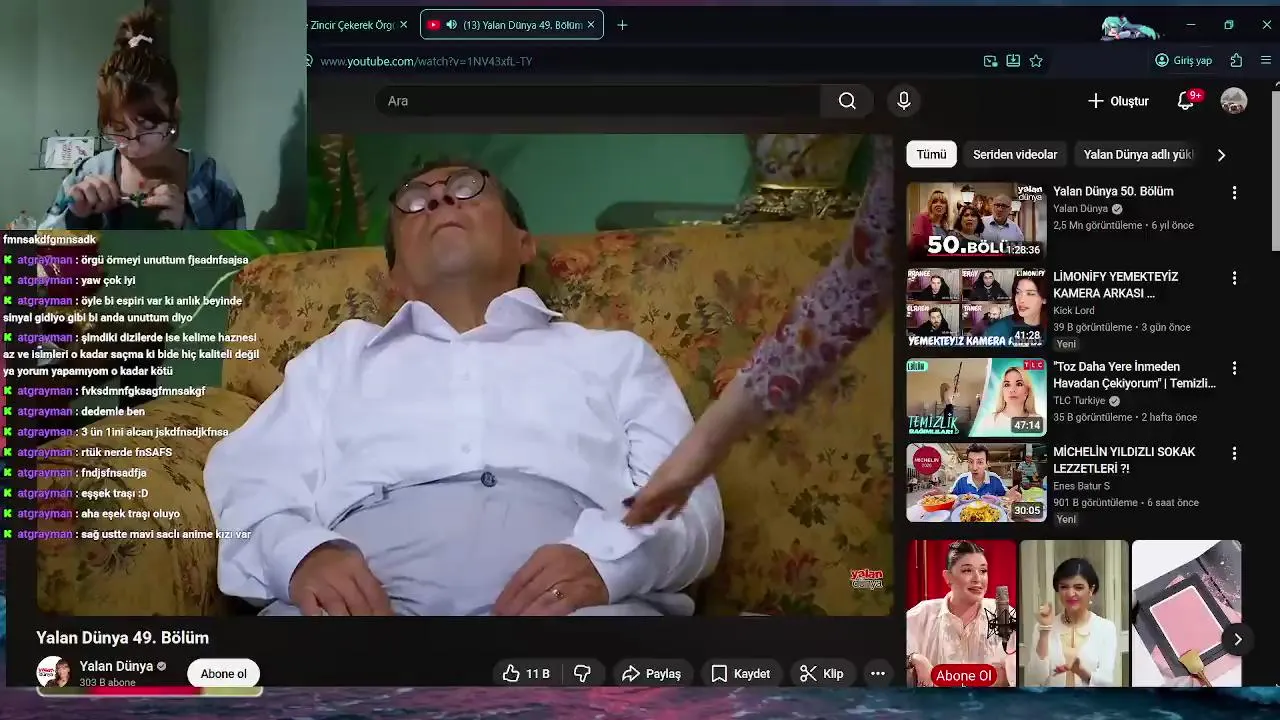Open the Yalan Dünya 50. Bölüm thumbnail
The image size is (1280, 720).
click(976, 221)
